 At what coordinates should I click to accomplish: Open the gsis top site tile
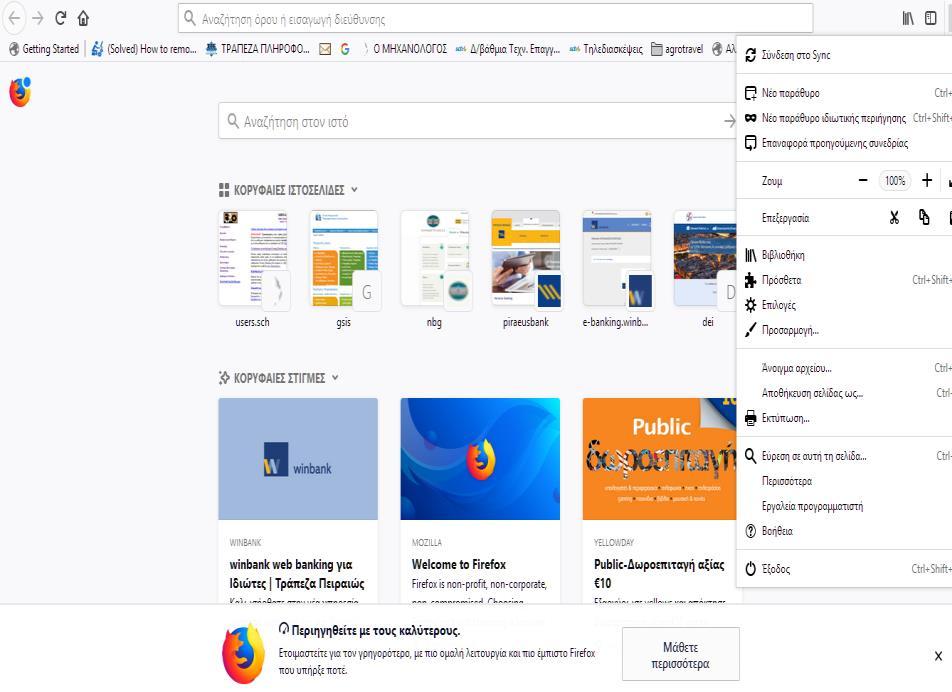[344, 269]
